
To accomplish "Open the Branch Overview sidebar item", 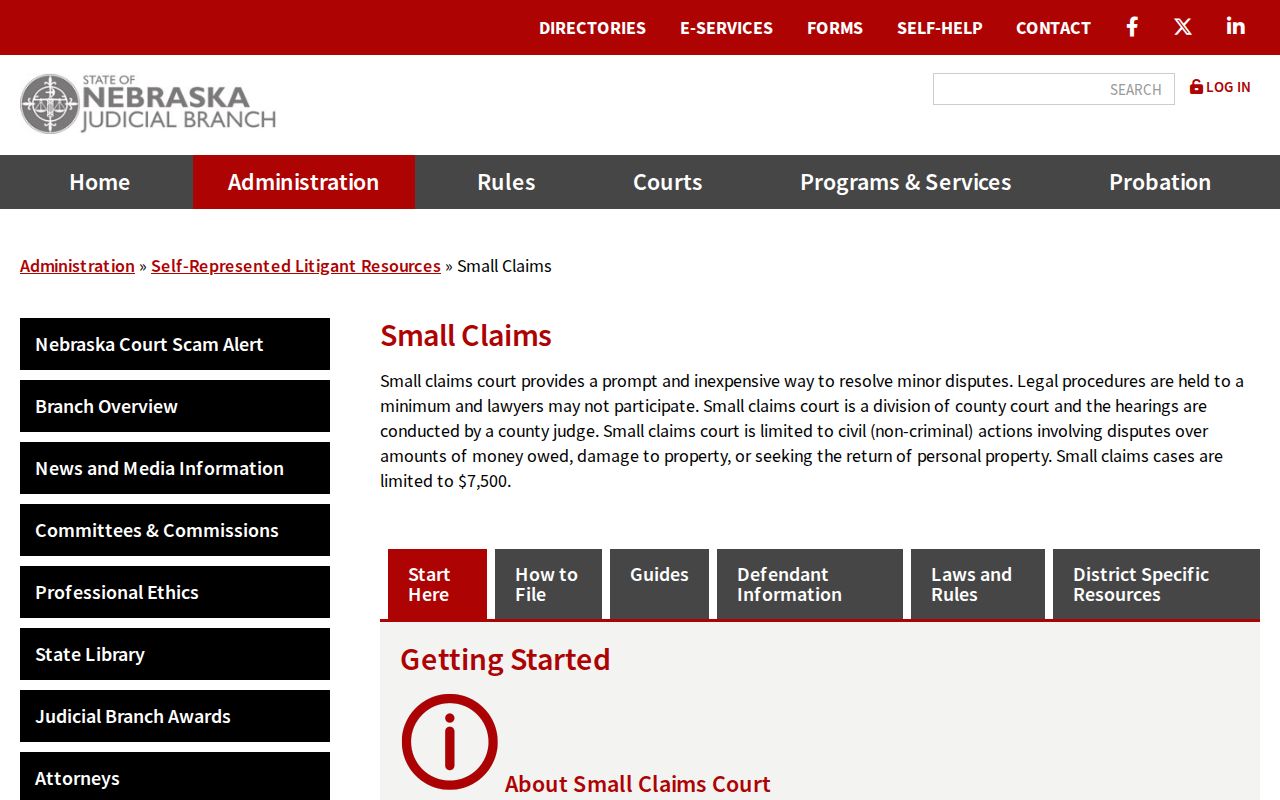I will coord(175,406).
